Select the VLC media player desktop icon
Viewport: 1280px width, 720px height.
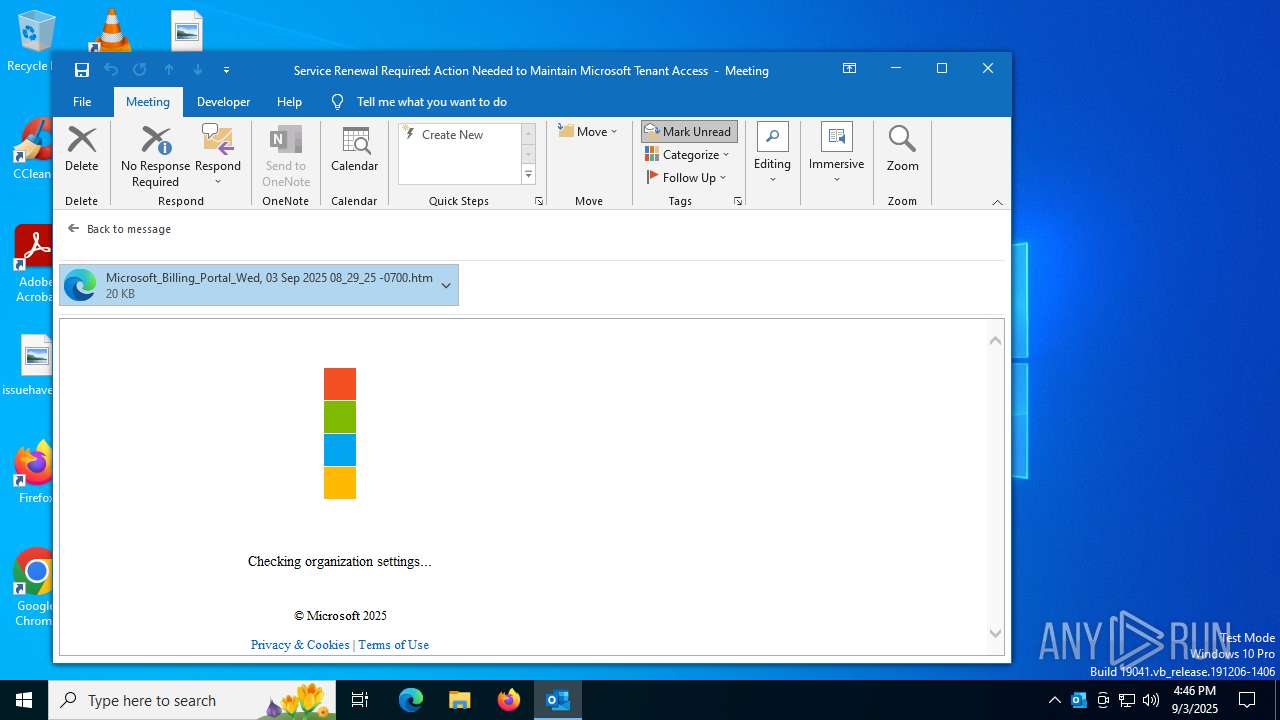[111, 30]
